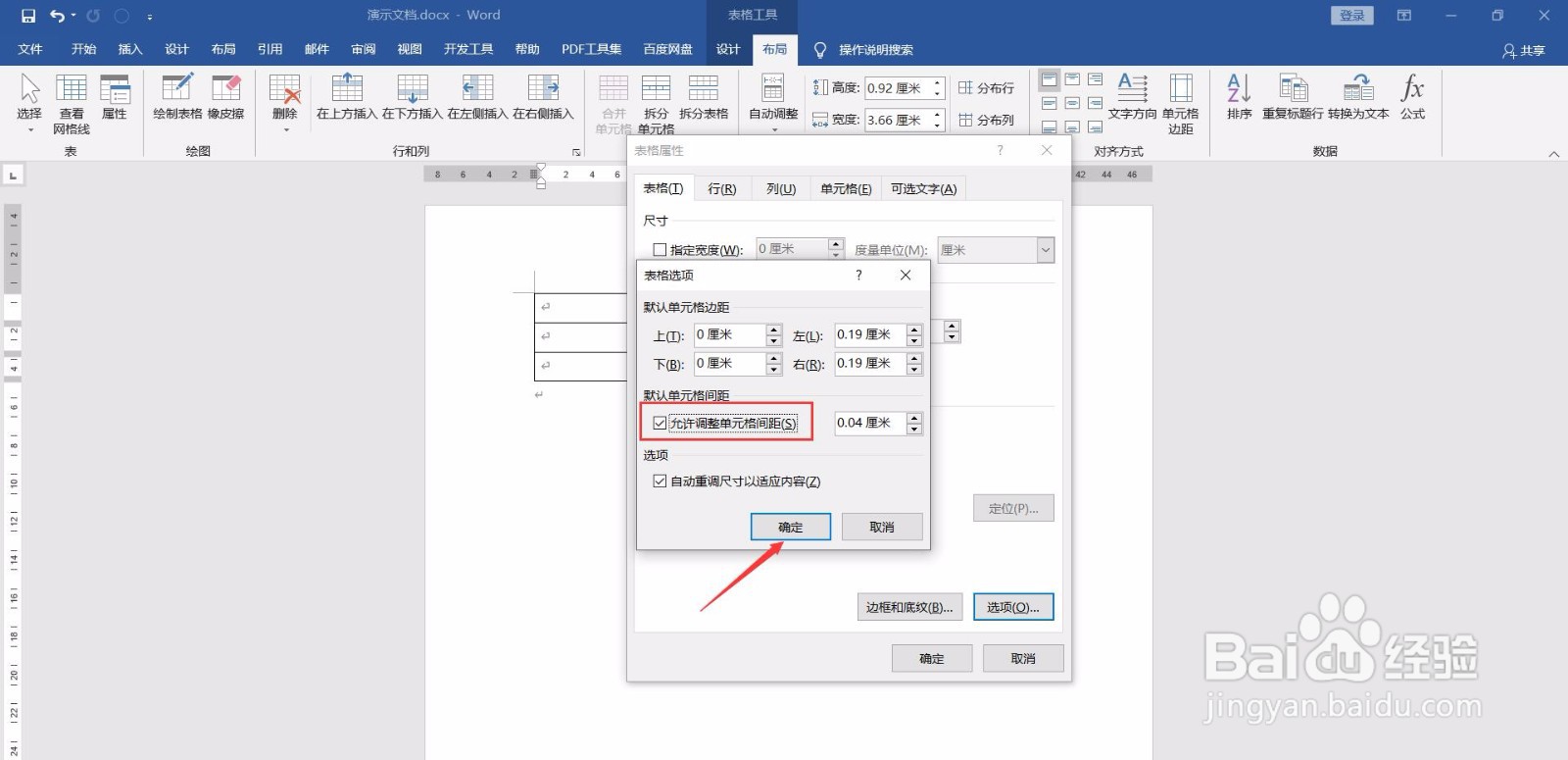Increase top cell margin with spinner
Image resolution: width=1568 pixels, height=760 pixels.
tap(774, 329)
